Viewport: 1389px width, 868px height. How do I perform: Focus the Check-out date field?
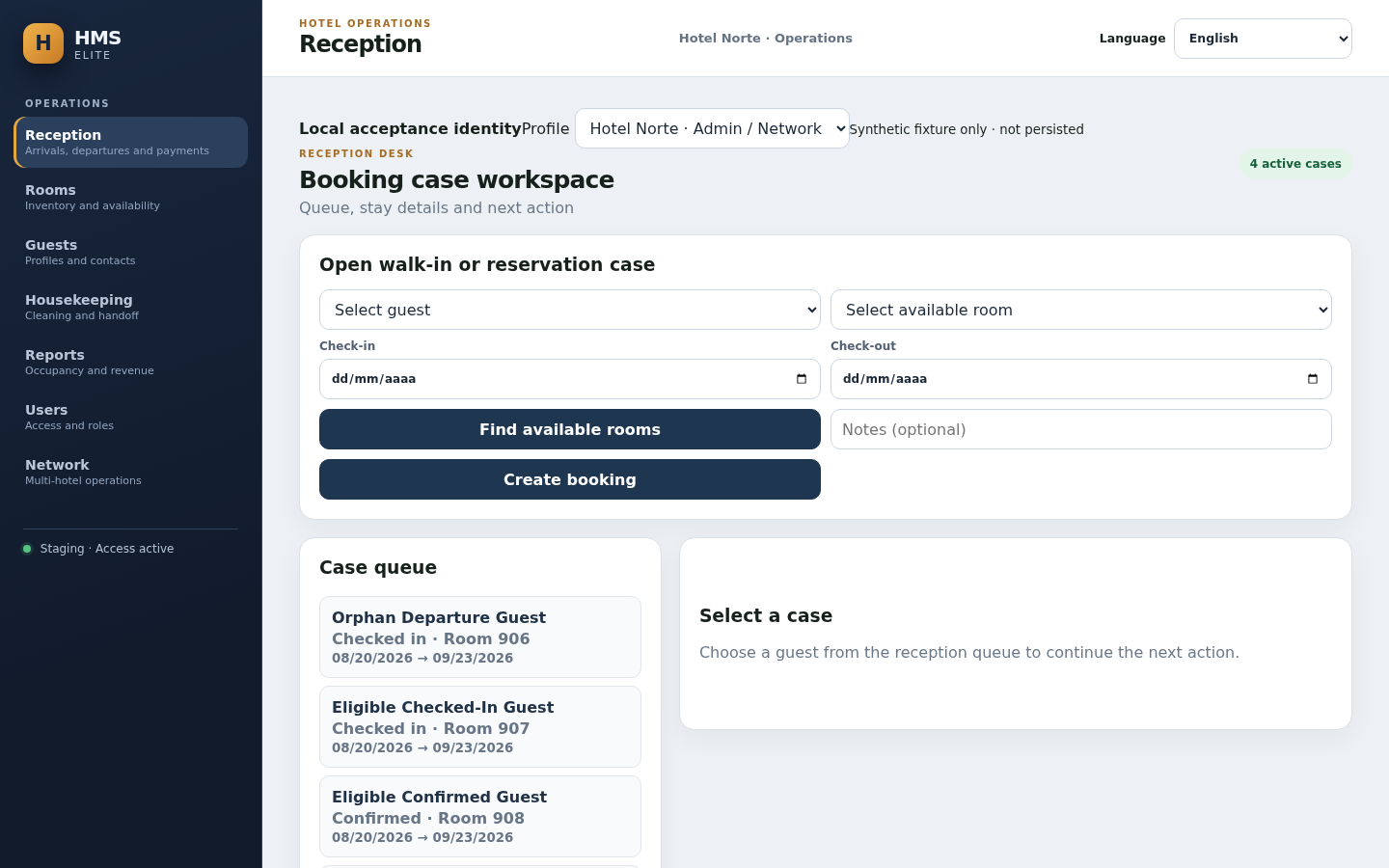(1081, 379)
